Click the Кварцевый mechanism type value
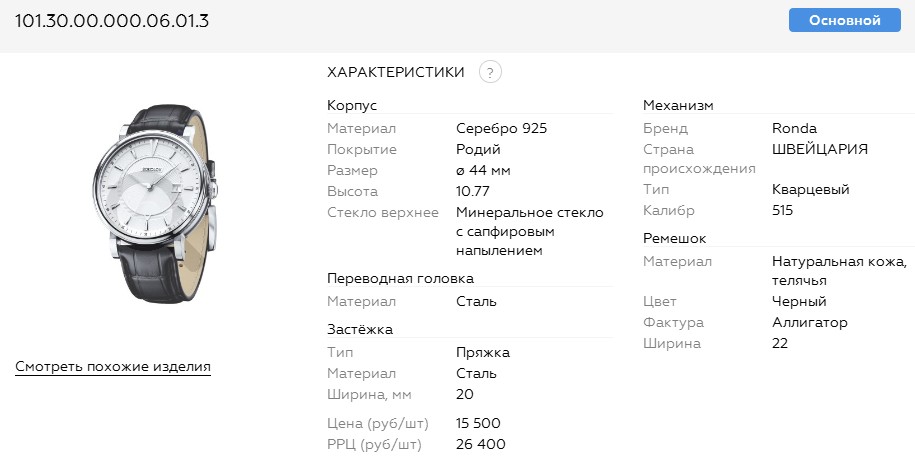The image size is (915, 466). (810, 189)
